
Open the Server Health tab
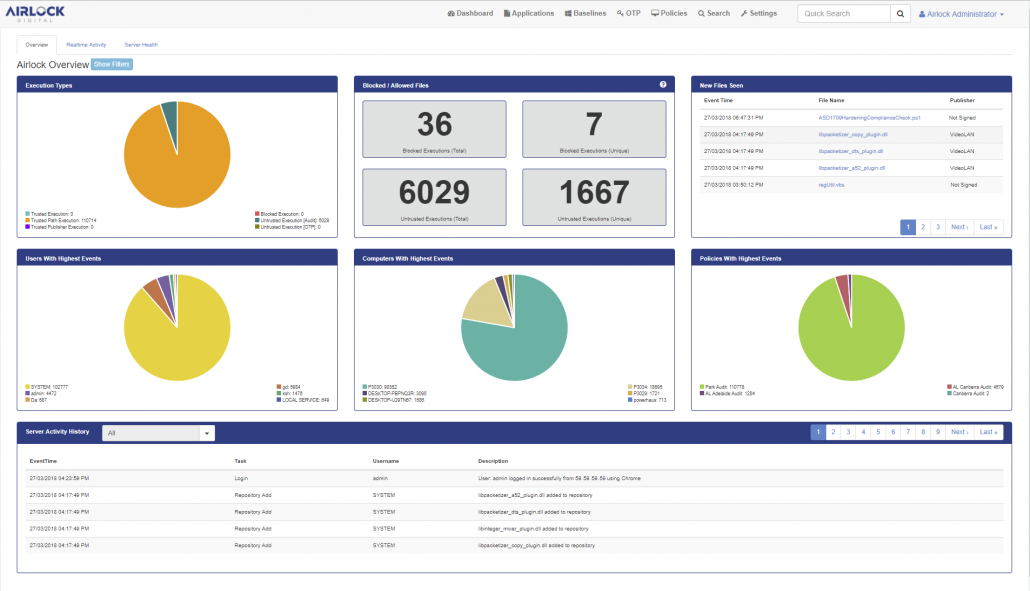[141, 45]
